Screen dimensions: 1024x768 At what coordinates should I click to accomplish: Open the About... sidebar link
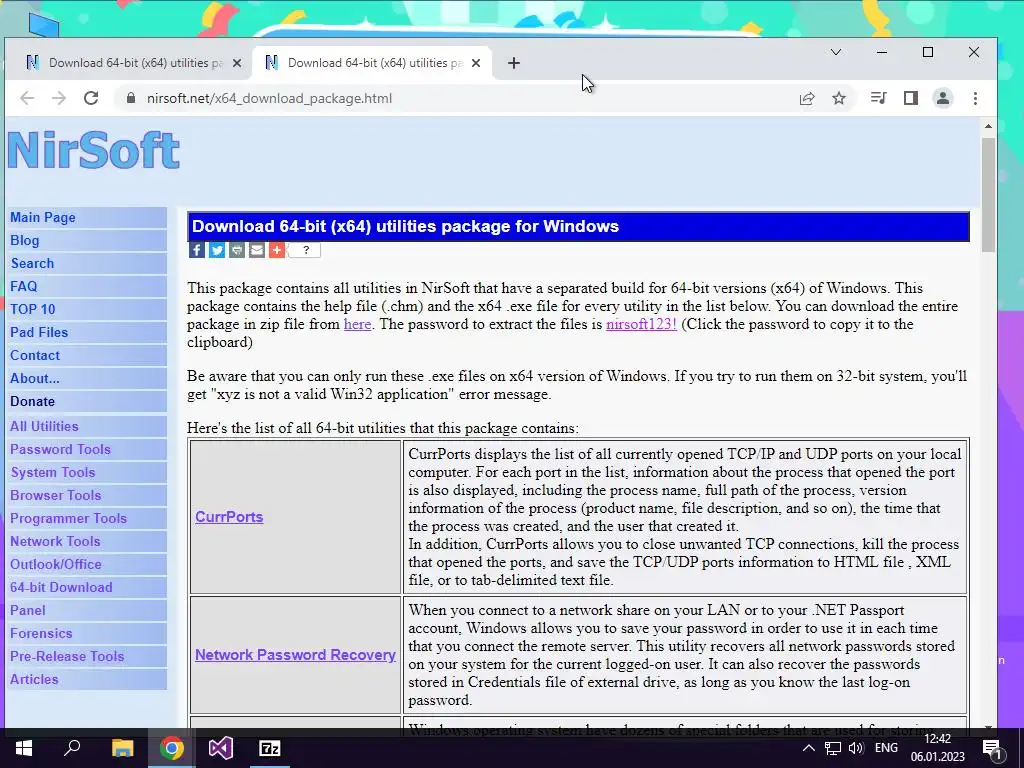(34, 378)
